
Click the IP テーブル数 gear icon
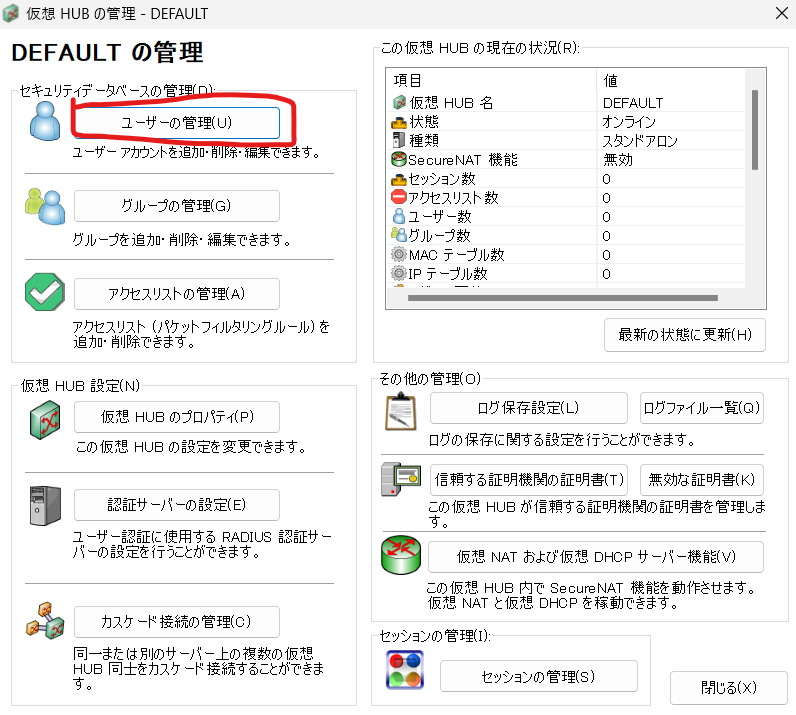pos(399,273)
